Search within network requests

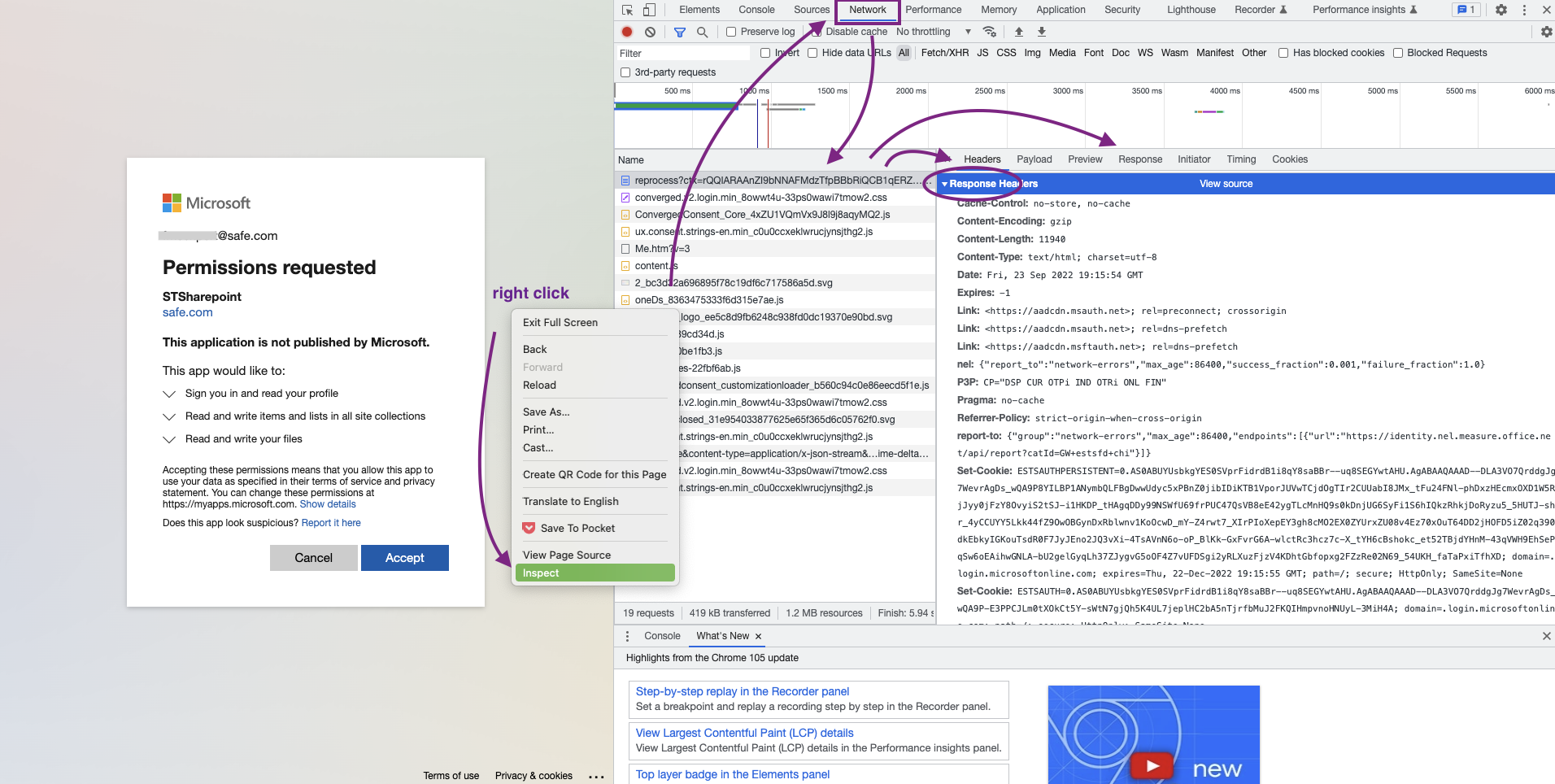pyautogui.click(x=702, y=32)
